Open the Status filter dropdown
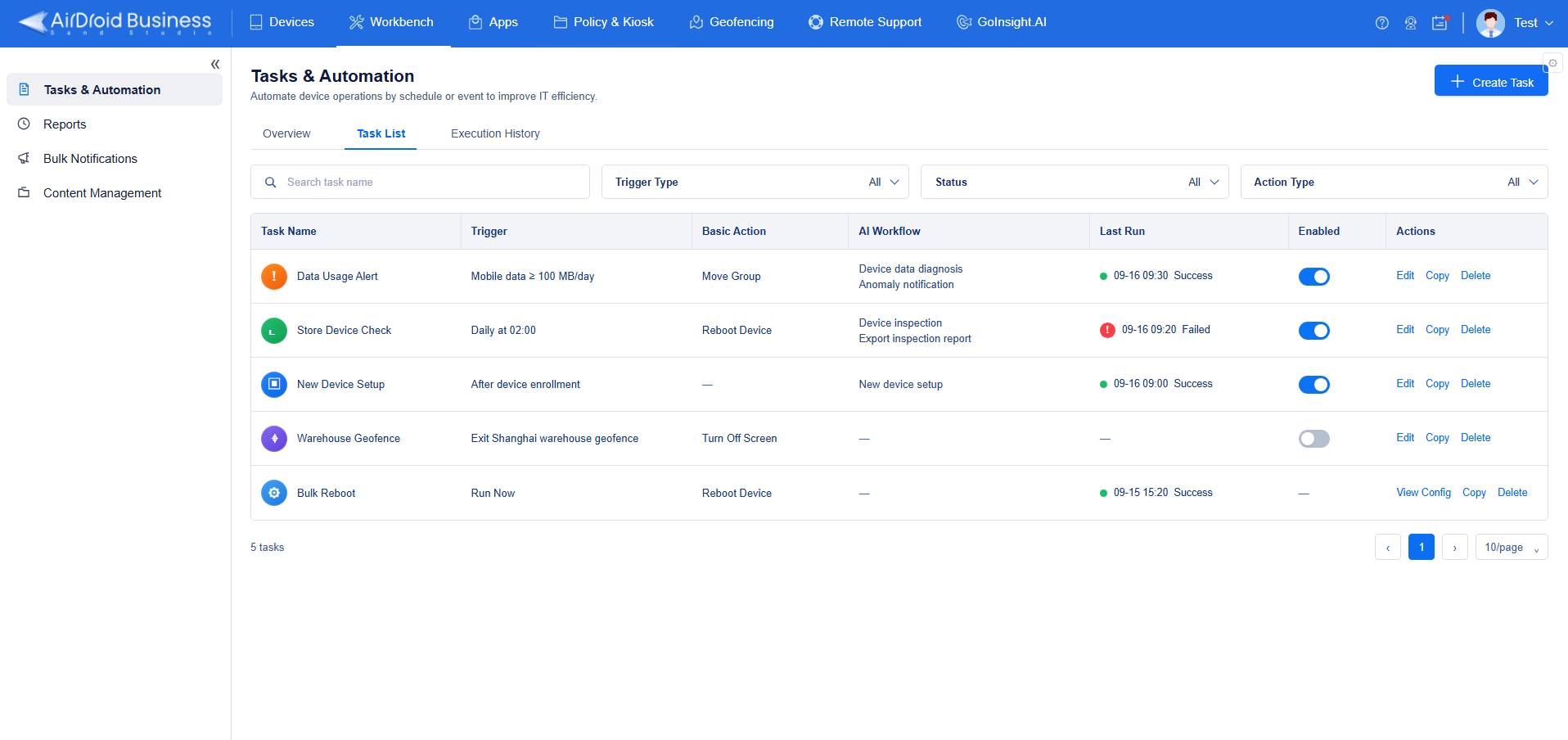 (x=1075, y=182)
